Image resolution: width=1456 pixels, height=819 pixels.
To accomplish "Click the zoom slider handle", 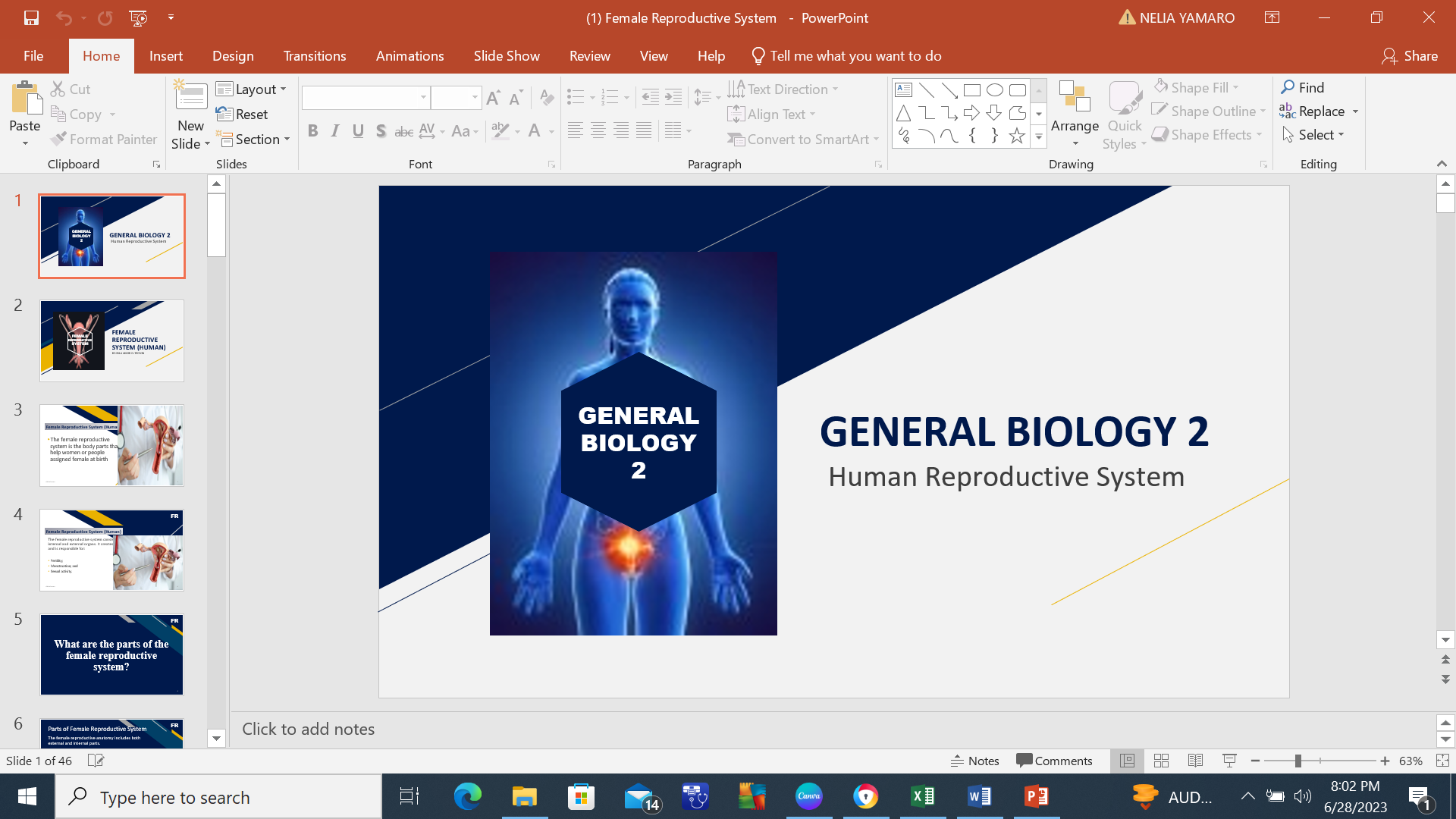I will [x=1298, y=761].
